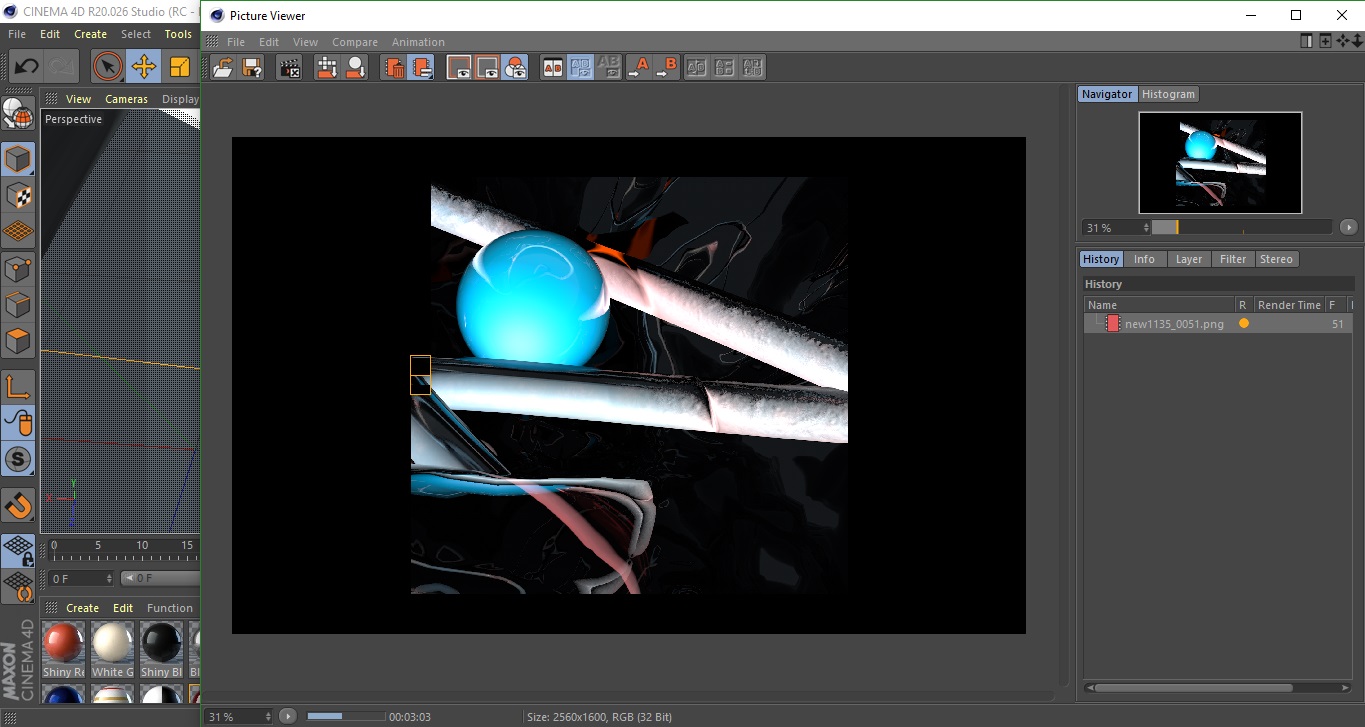Image resolution: width=1365 pixels, height=727 pixels.
Task: Click the Make Editable globe icon
Action: click(x=18, y=114)
